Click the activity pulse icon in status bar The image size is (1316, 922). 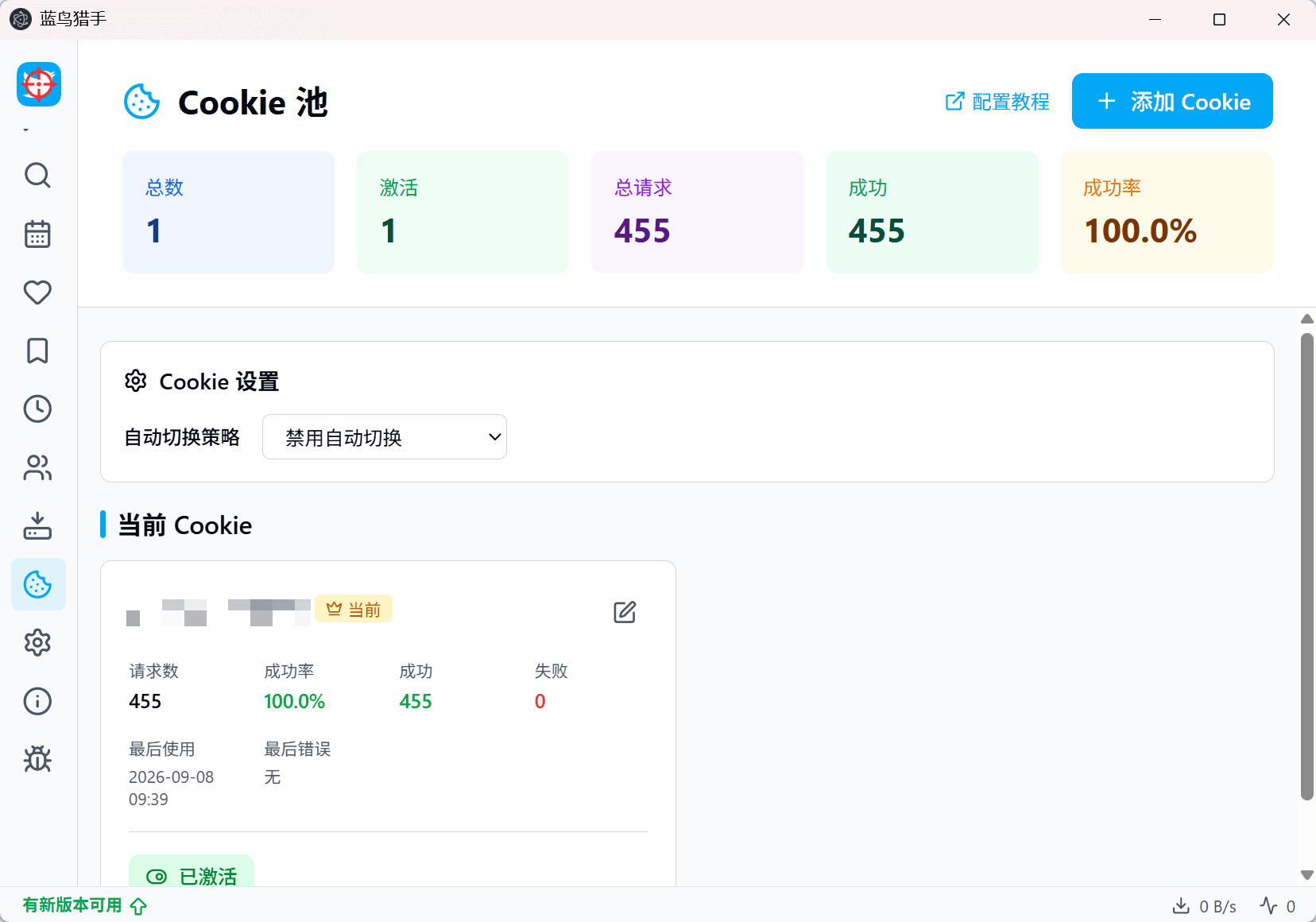pos(1268,906)
